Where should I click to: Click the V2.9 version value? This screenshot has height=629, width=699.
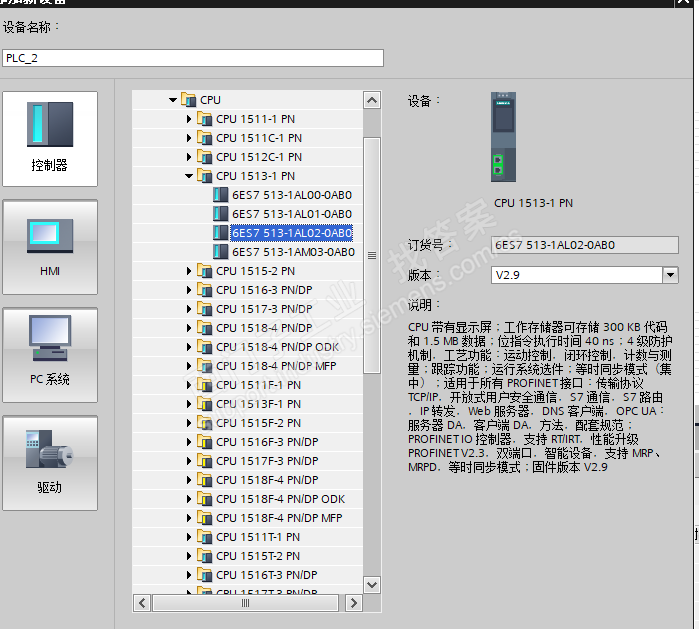click(508, 275)
